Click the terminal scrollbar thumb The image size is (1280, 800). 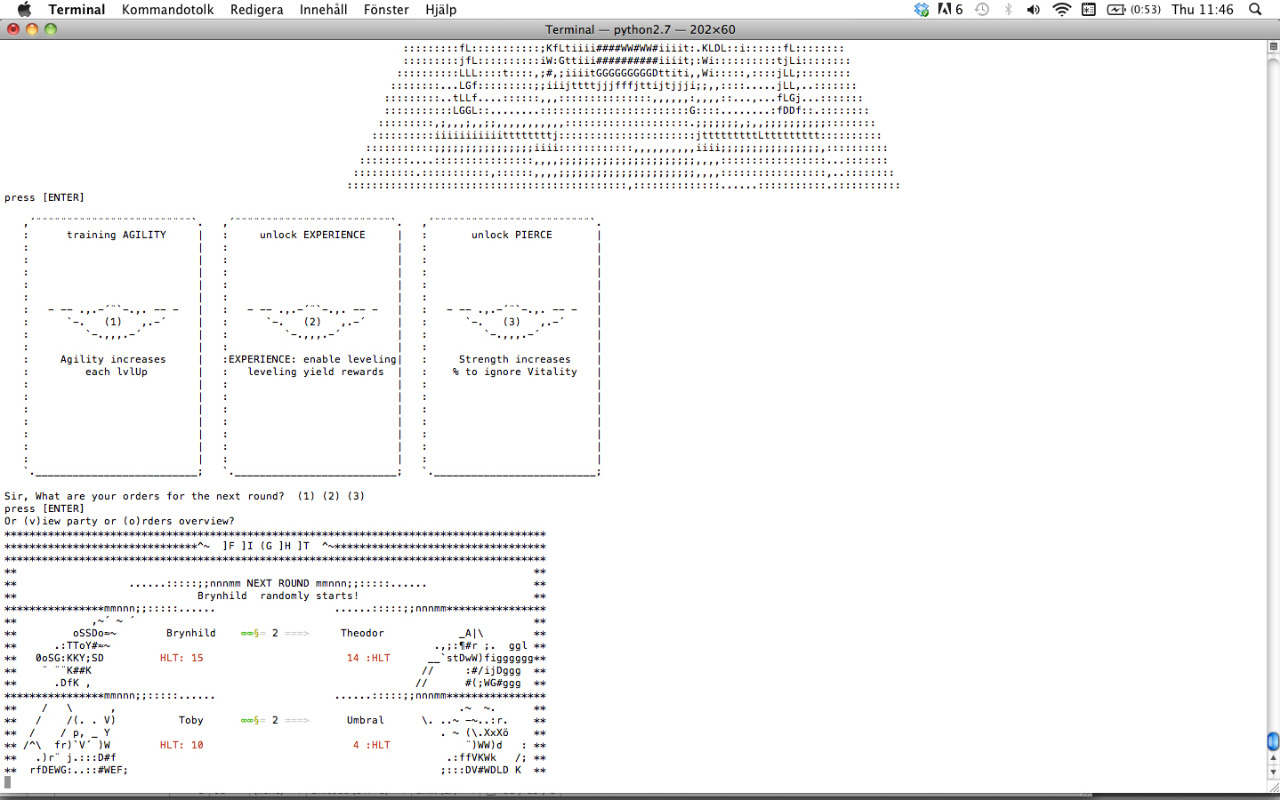(1273, 742)
